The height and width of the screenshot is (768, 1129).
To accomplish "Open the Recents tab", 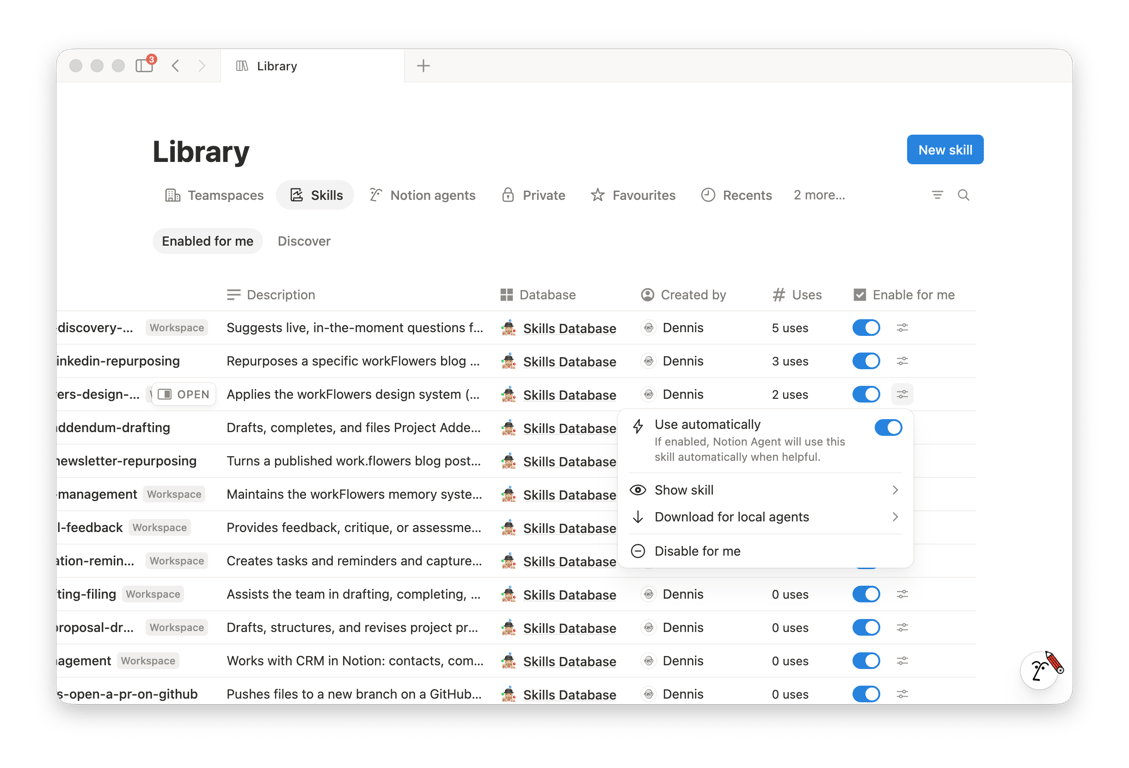I will point(737,195).
